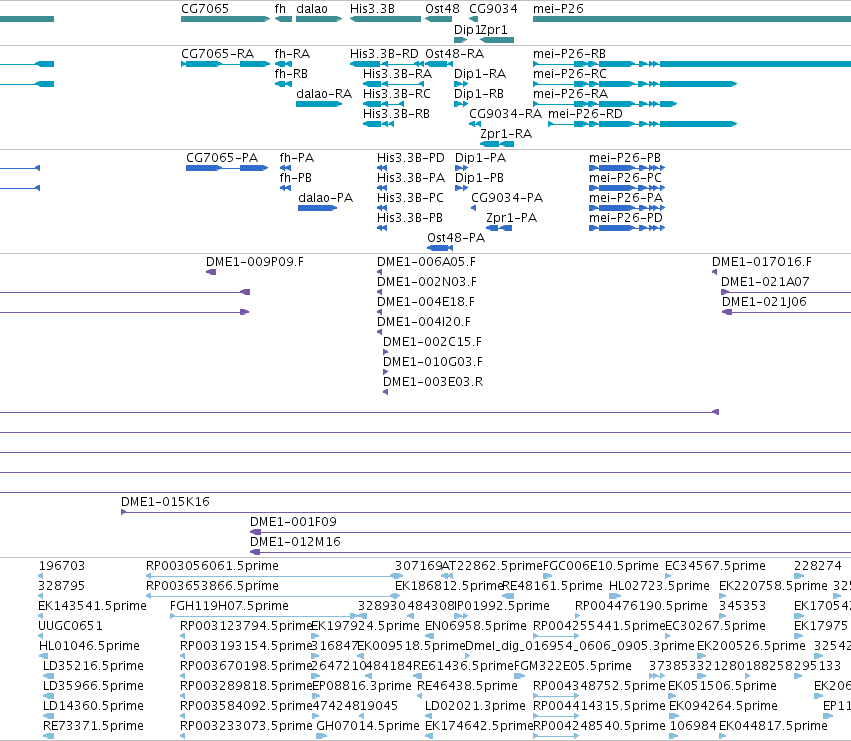The image size is (851, 741).
Task: Click the fh-PA protein label
Action: (296, 158)
